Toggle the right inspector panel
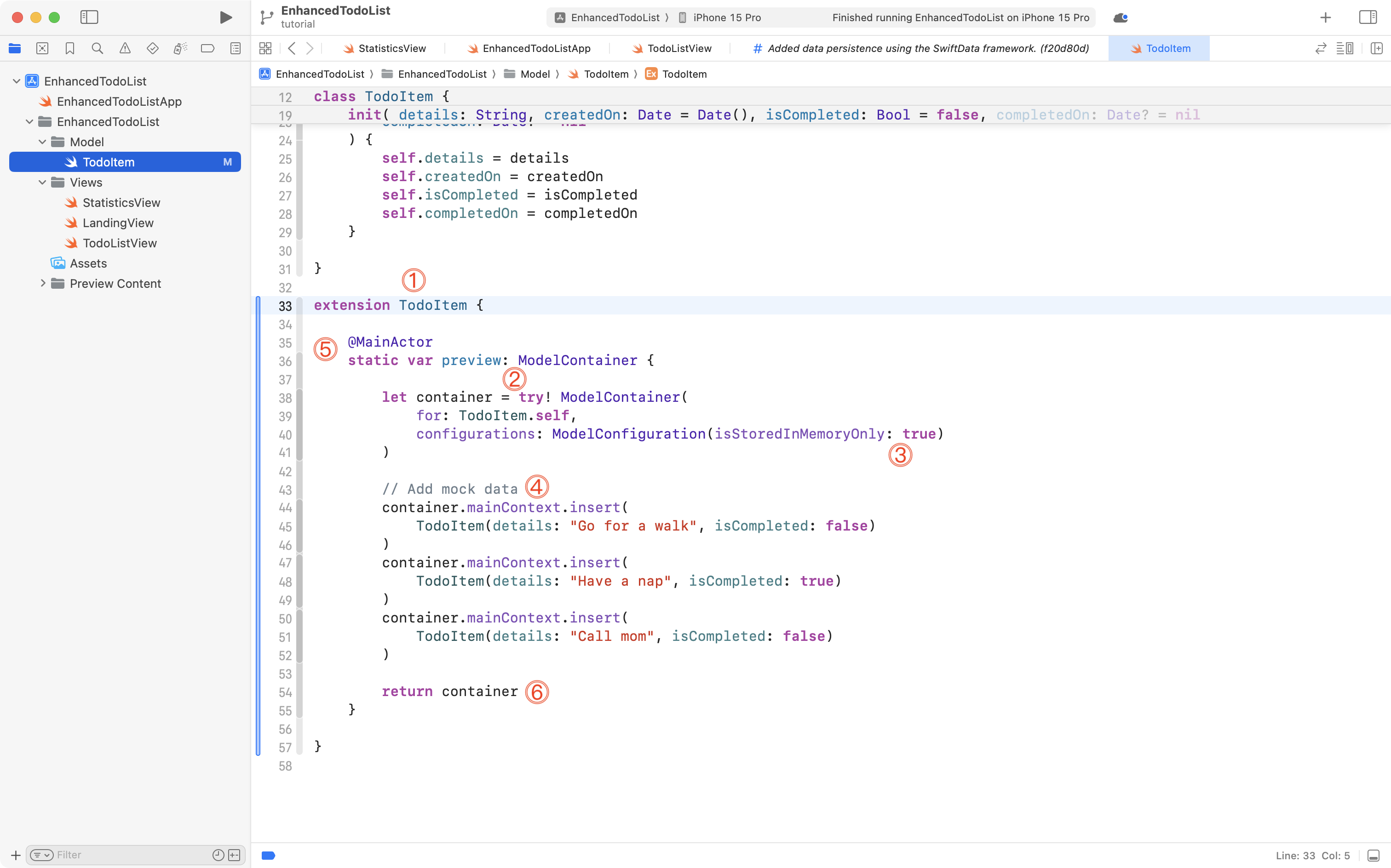The image size is (1391, 868). (1368, 17)
